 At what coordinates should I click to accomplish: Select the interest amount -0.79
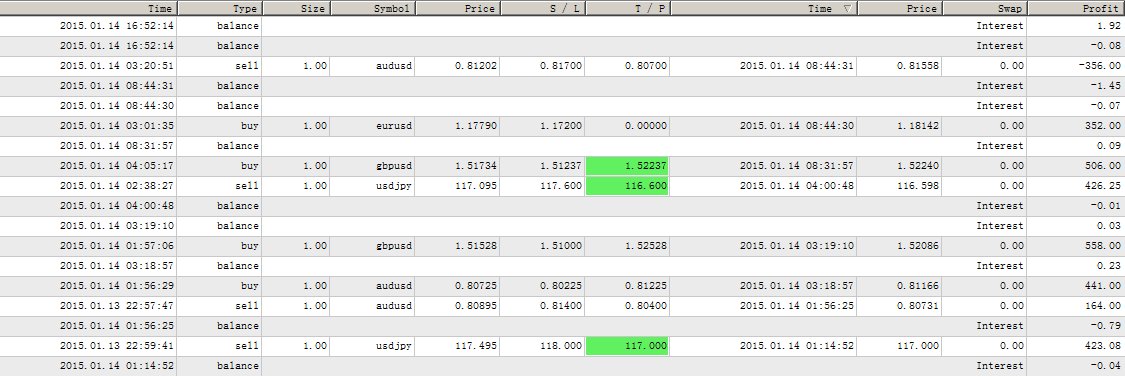1106,326
